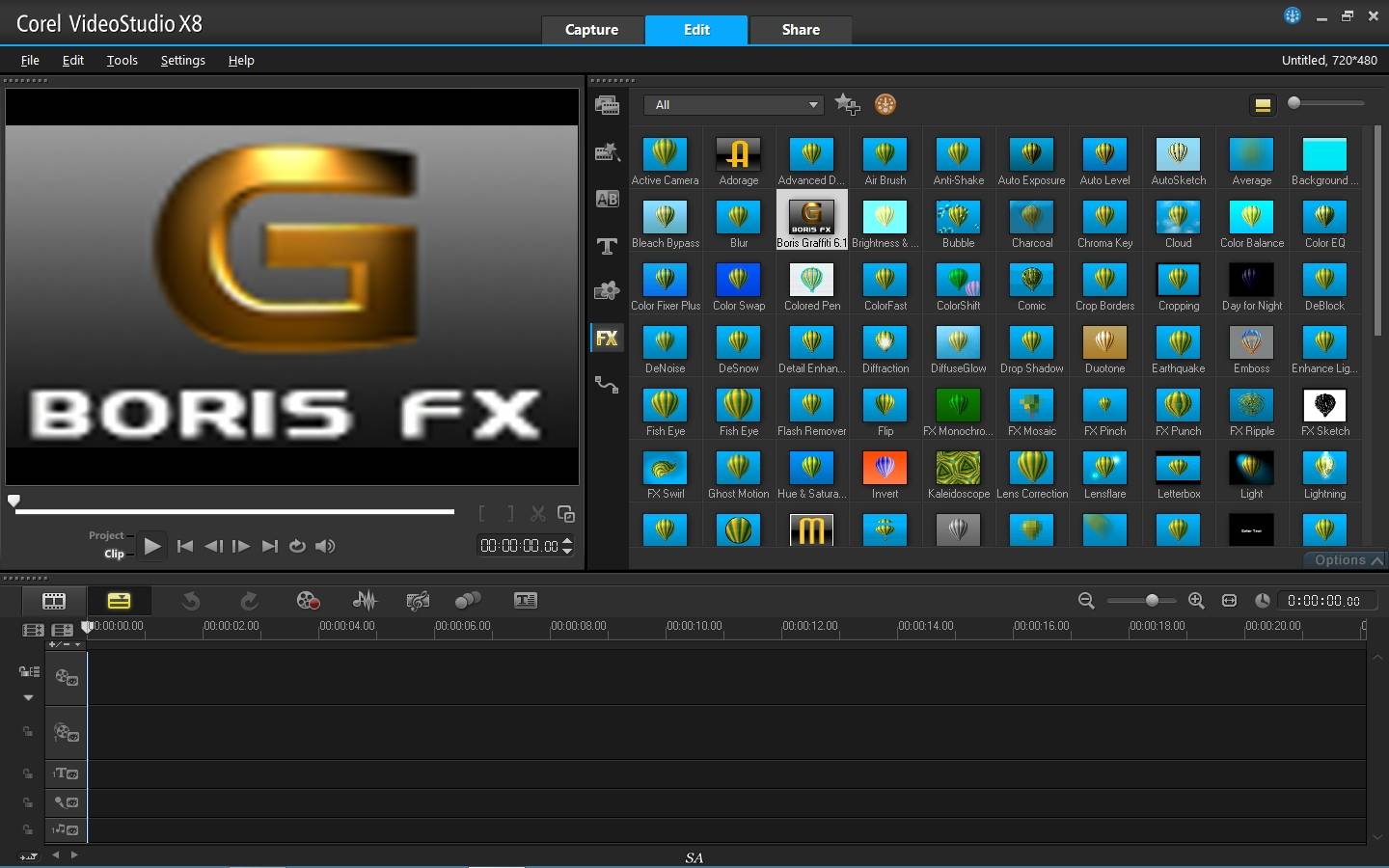Open the Graphic library icon

607,291
